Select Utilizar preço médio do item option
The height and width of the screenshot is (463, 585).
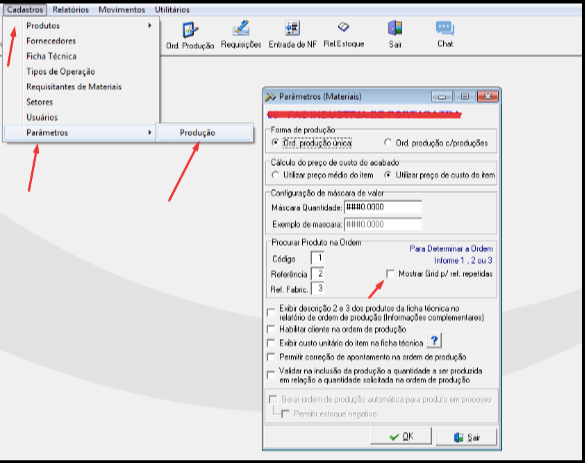pyautogui.click(x=275, y=175)
